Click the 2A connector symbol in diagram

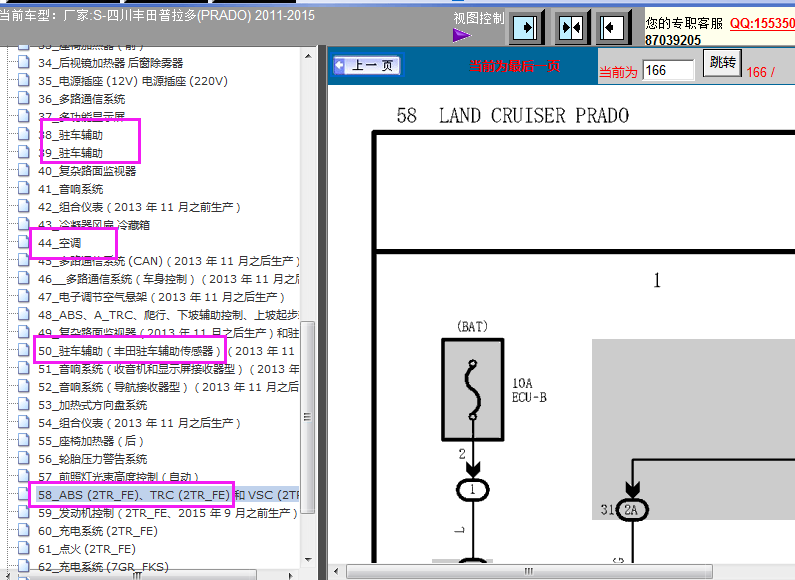tap(632, 510)
